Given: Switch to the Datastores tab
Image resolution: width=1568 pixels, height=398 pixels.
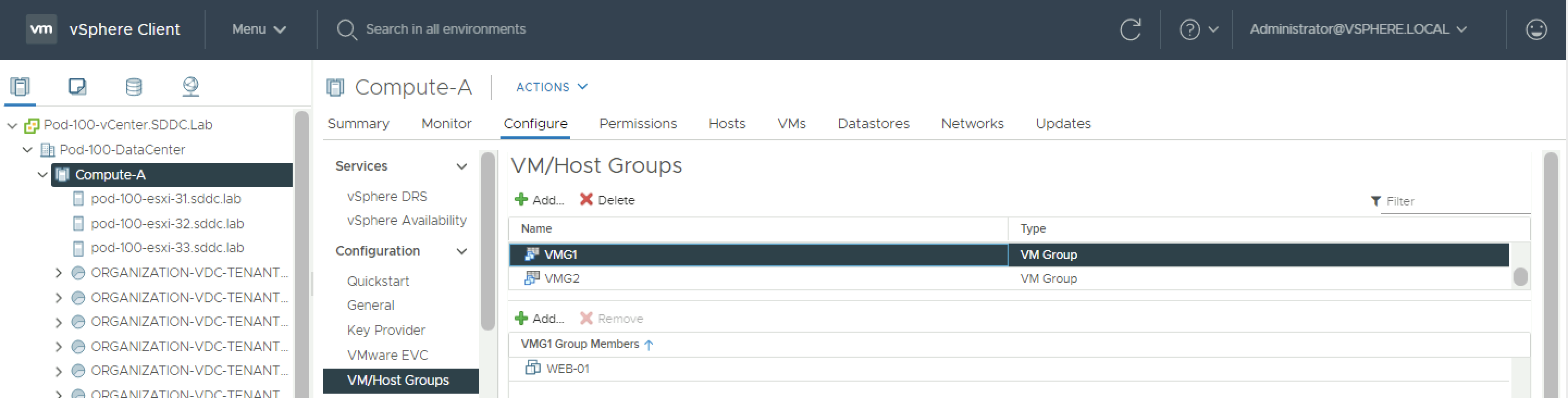Looking at the screenshot, I should pyautogui.click(x=873, y=123).
